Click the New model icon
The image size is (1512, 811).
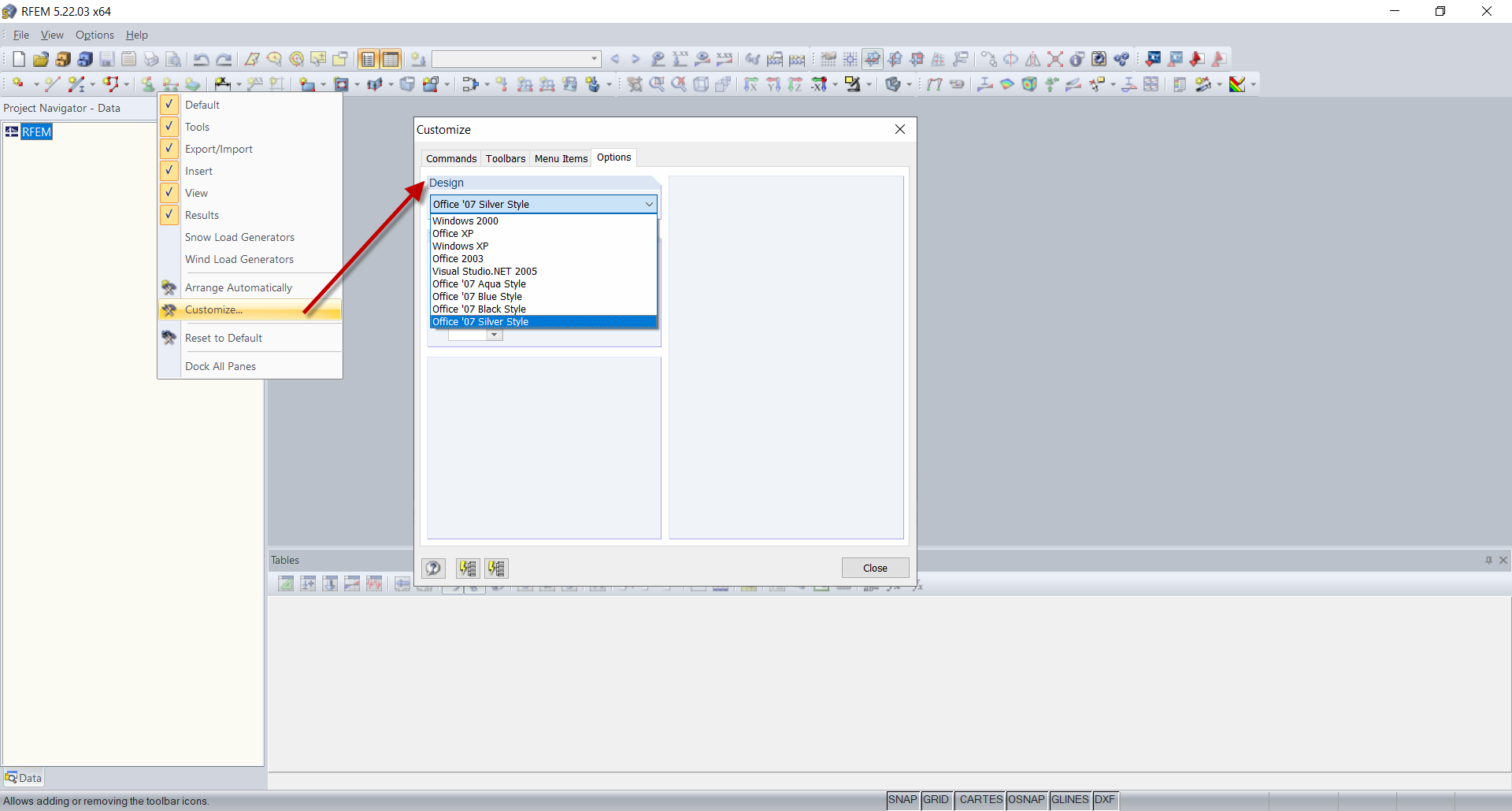[x=18, y=59]
